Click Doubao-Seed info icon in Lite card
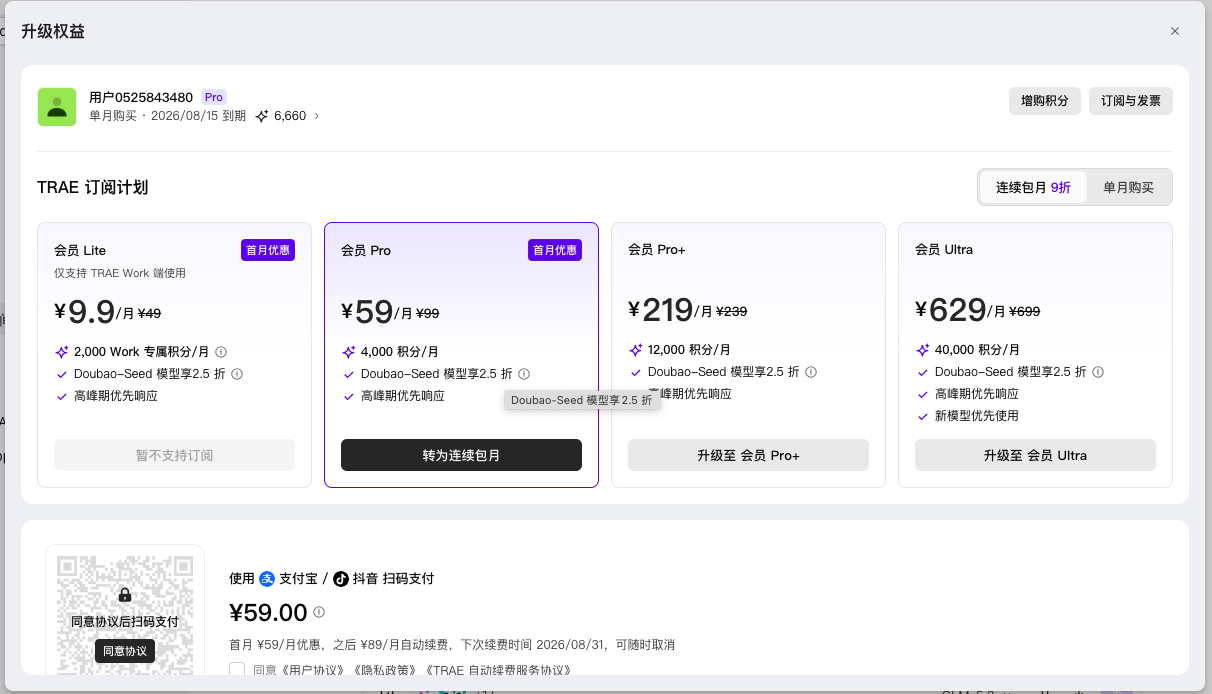The height and width of the screenshot is (694, 1212). coord(237,374)
